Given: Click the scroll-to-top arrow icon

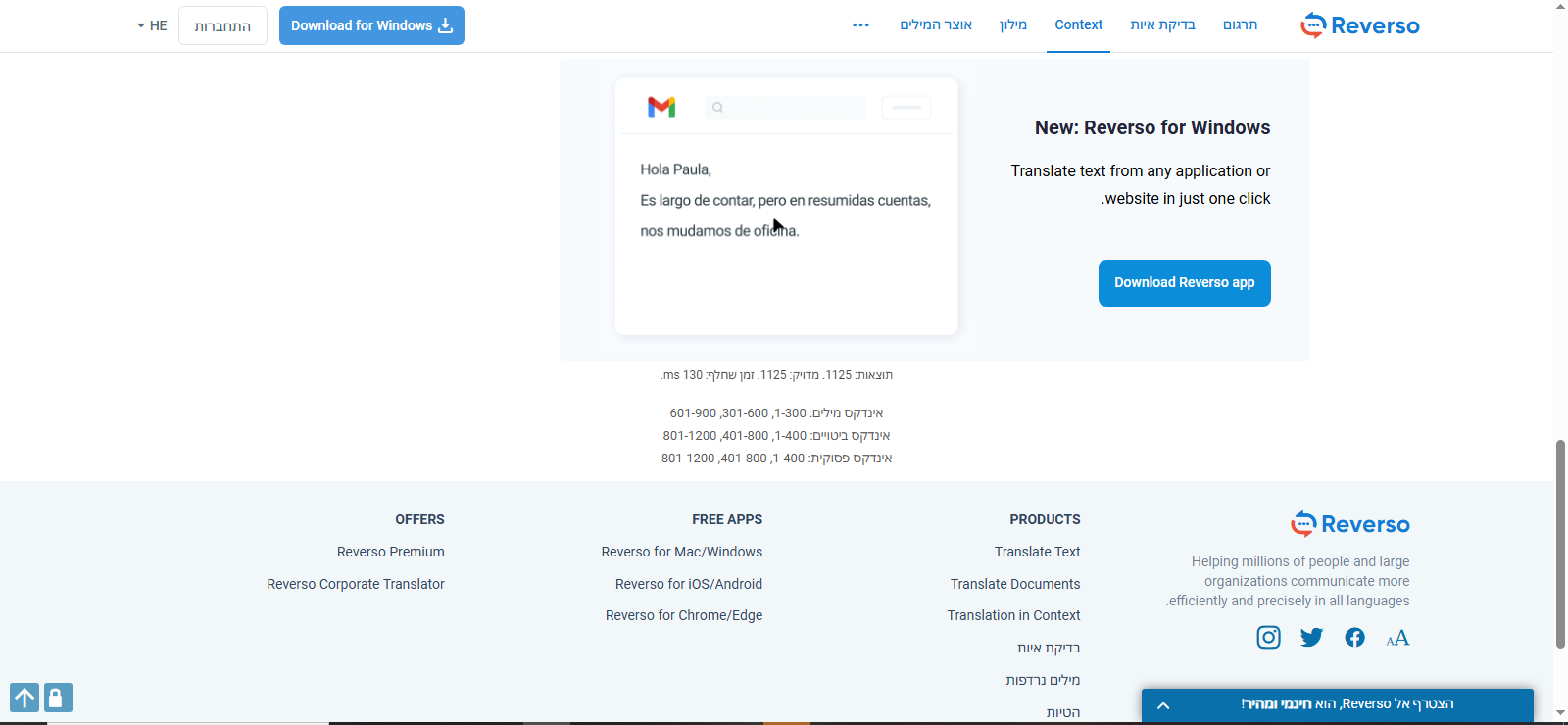Looking at the screenshot, I should coord(24,698).
